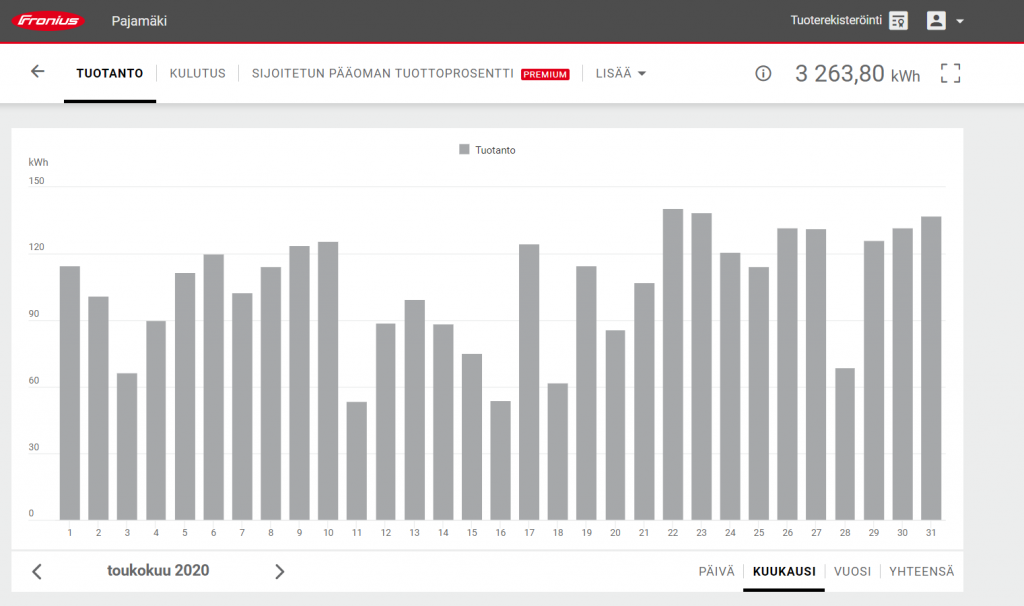Click the info circle icon

tap(763, 73)
